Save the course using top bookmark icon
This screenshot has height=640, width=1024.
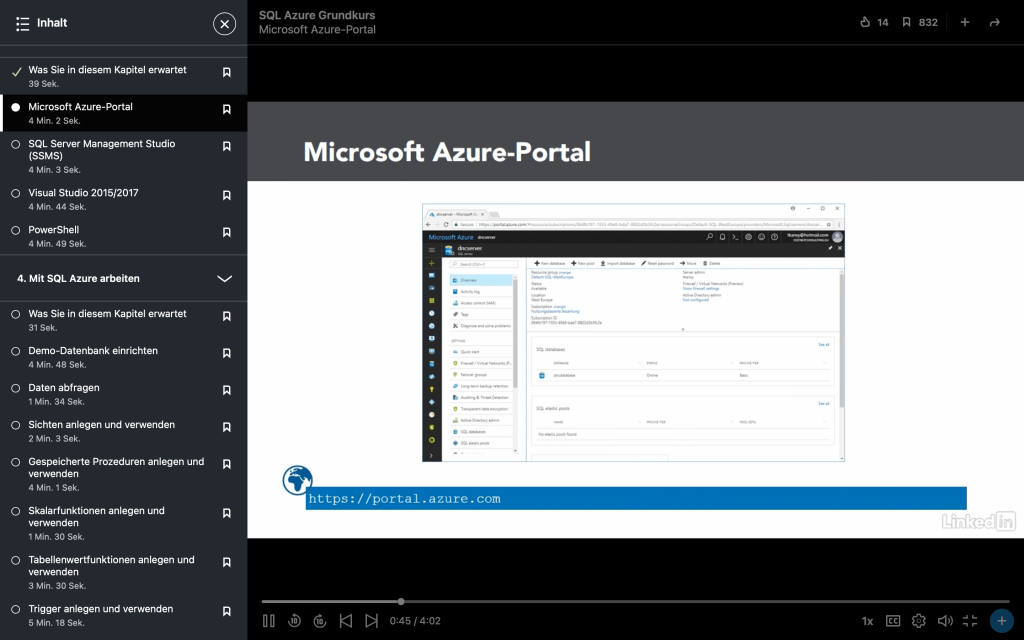(906, 22)
